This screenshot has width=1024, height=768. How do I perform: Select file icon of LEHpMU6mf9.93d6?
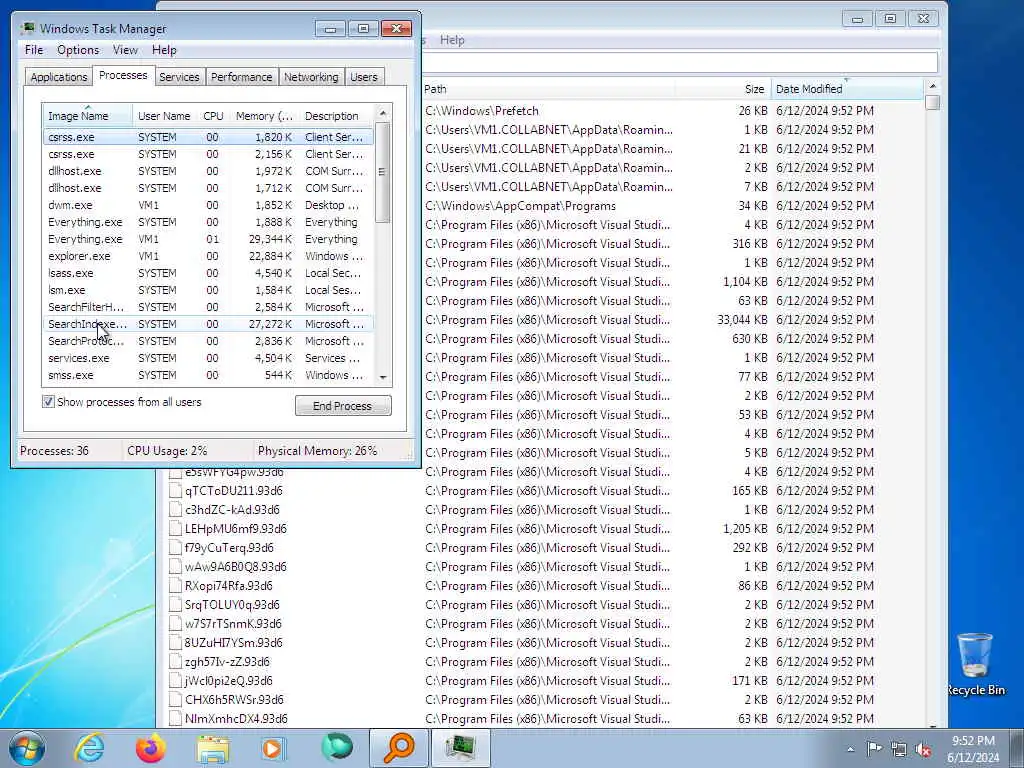click(x=175, y=529)
